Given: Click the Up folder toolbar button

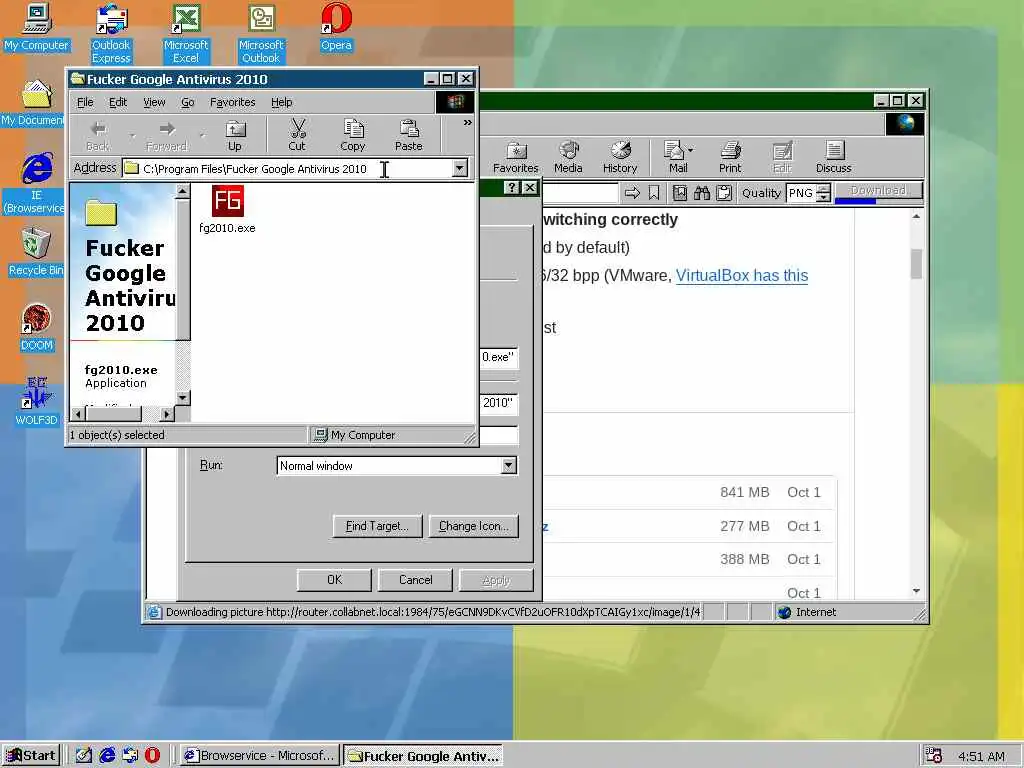Looking at the screenshot, I should 234,136.
